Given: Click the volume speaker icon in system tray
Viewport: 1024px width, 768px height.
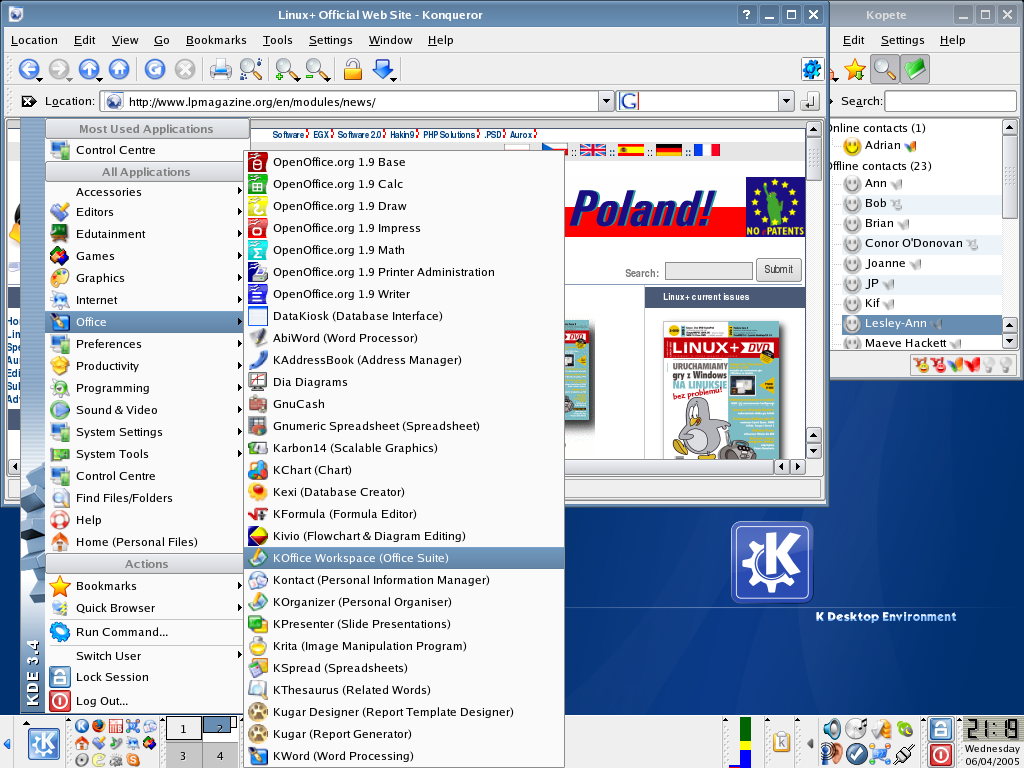Looking at the screenshot, I should pos(831,729).
